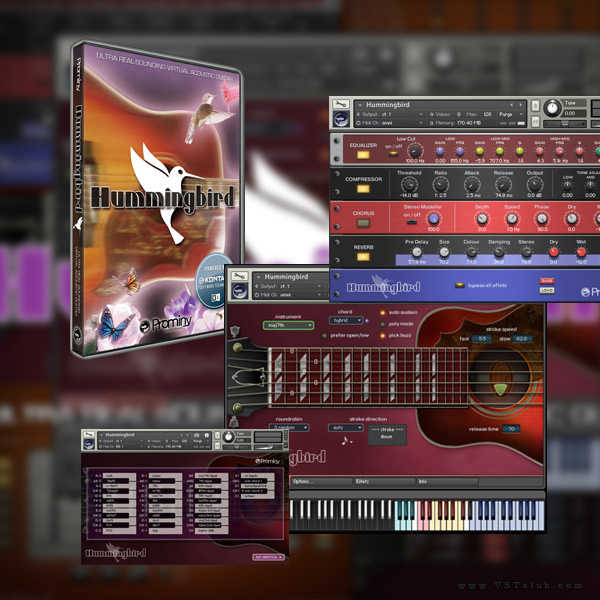Click the wrench icon in the effects panel header

tap(341, 104)
